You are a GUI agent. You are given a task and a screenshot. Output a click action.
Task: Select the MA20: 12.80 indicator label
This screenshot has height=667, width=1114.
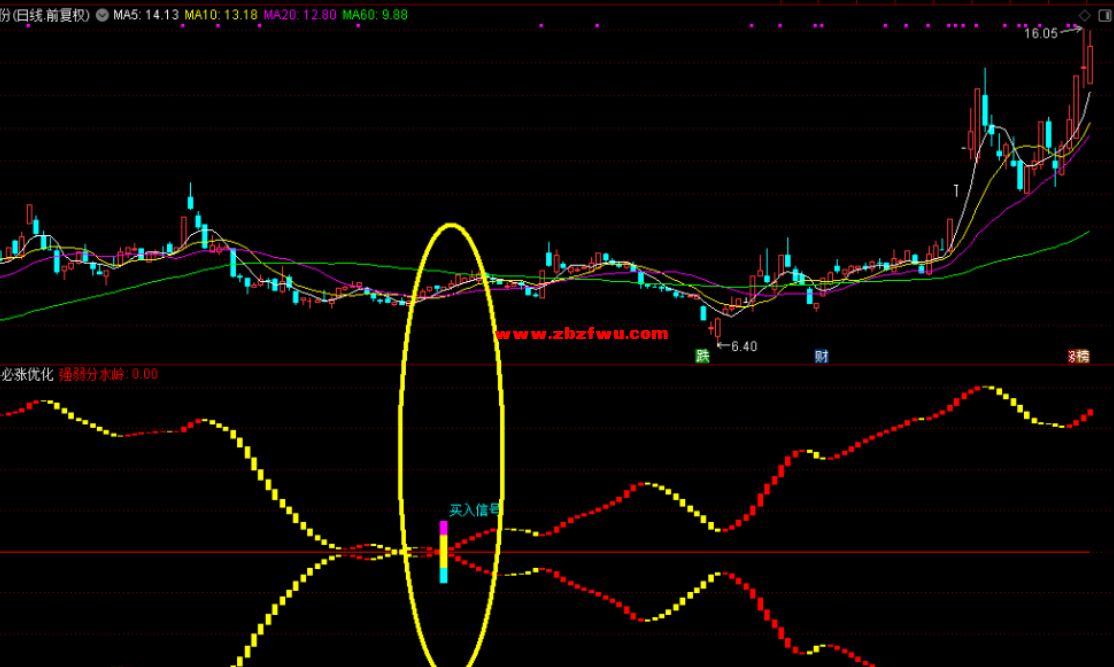[300, 15]
